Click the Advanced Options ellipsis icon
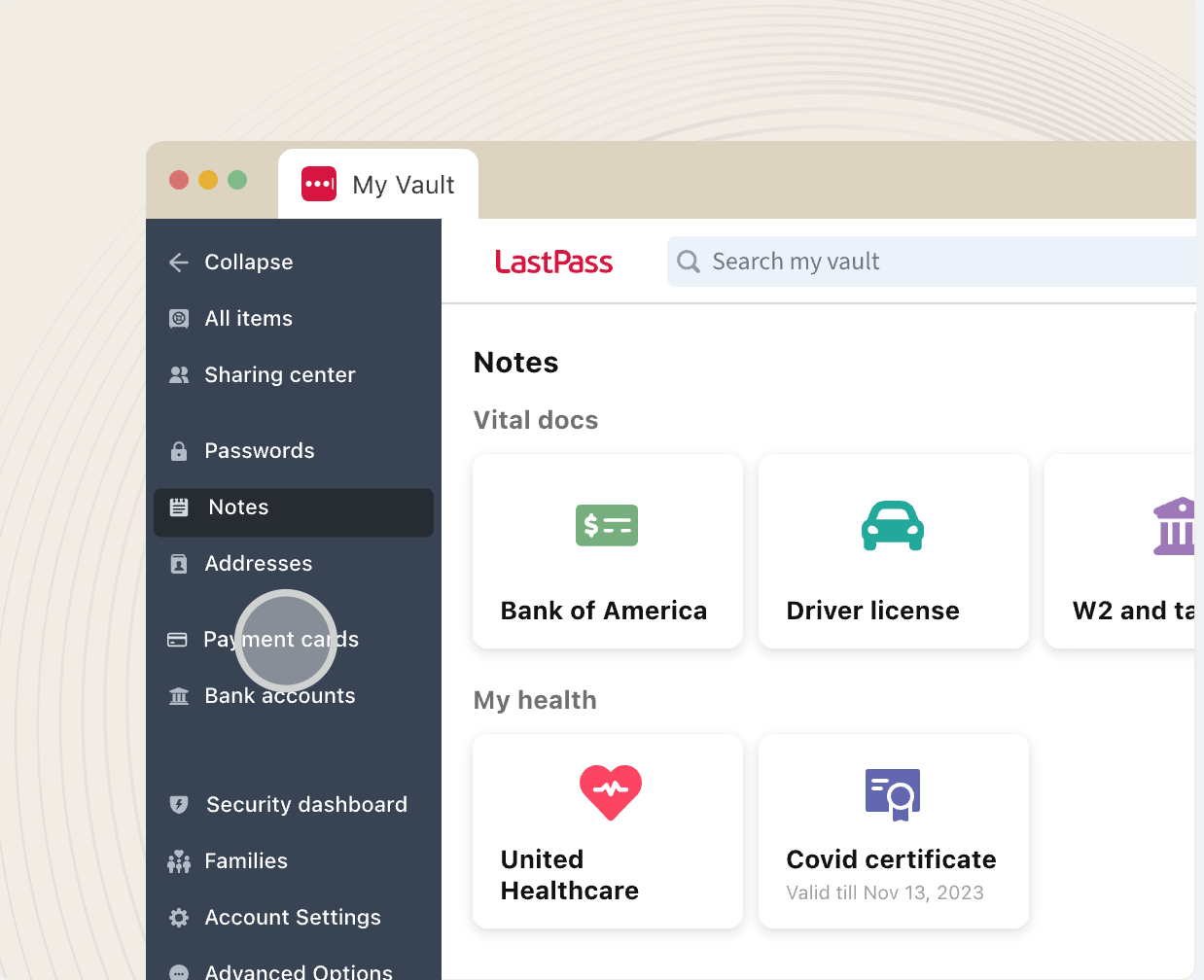 [179, 972]
